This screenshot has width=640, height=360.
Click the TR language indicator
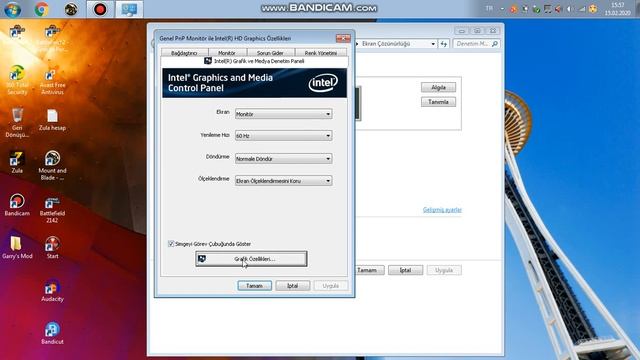tap(489, 9)
